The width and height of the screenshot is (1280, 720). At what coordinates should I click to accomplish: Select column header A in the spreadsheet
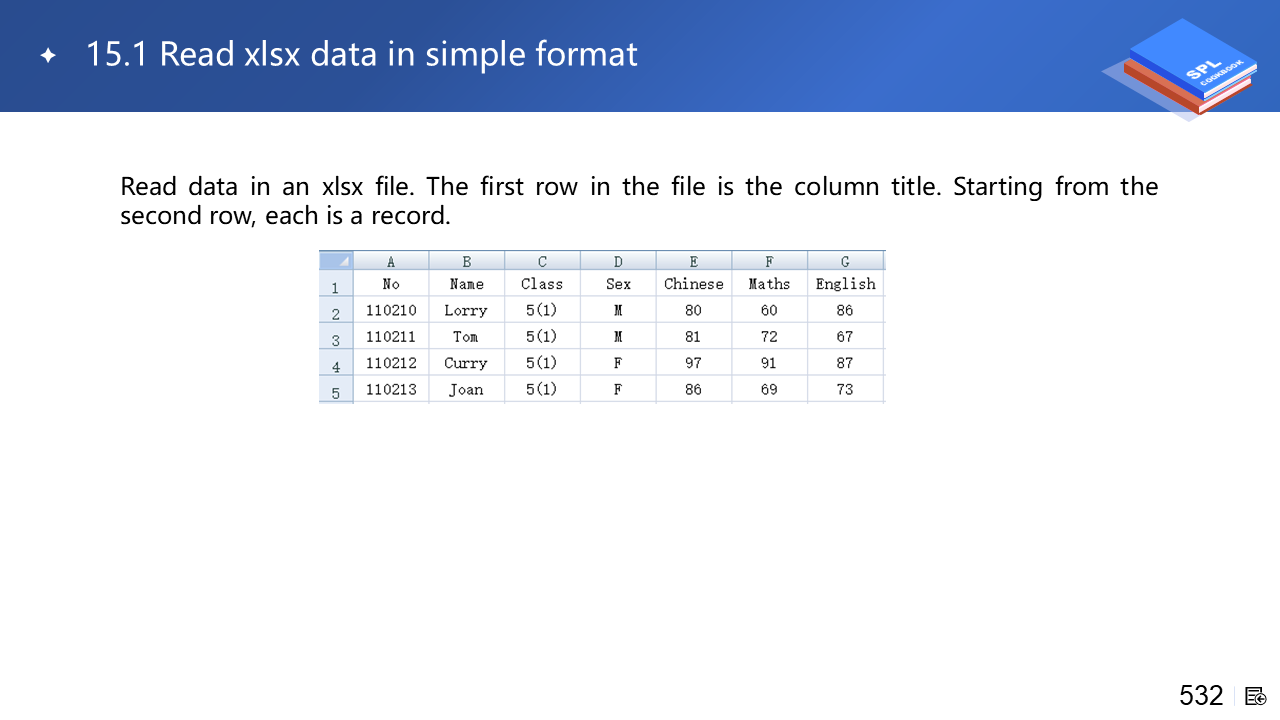point(391,261)
